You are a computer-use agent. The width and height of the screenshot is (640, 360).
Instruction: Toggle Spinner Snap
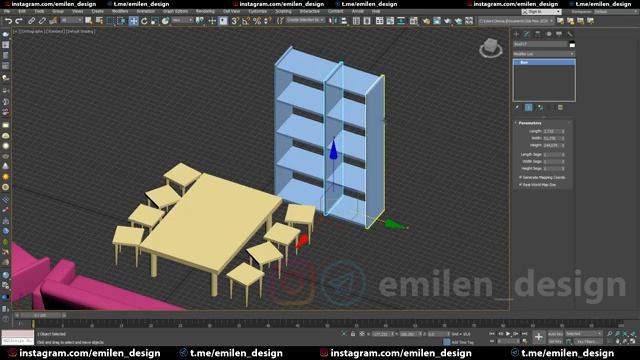267,21
